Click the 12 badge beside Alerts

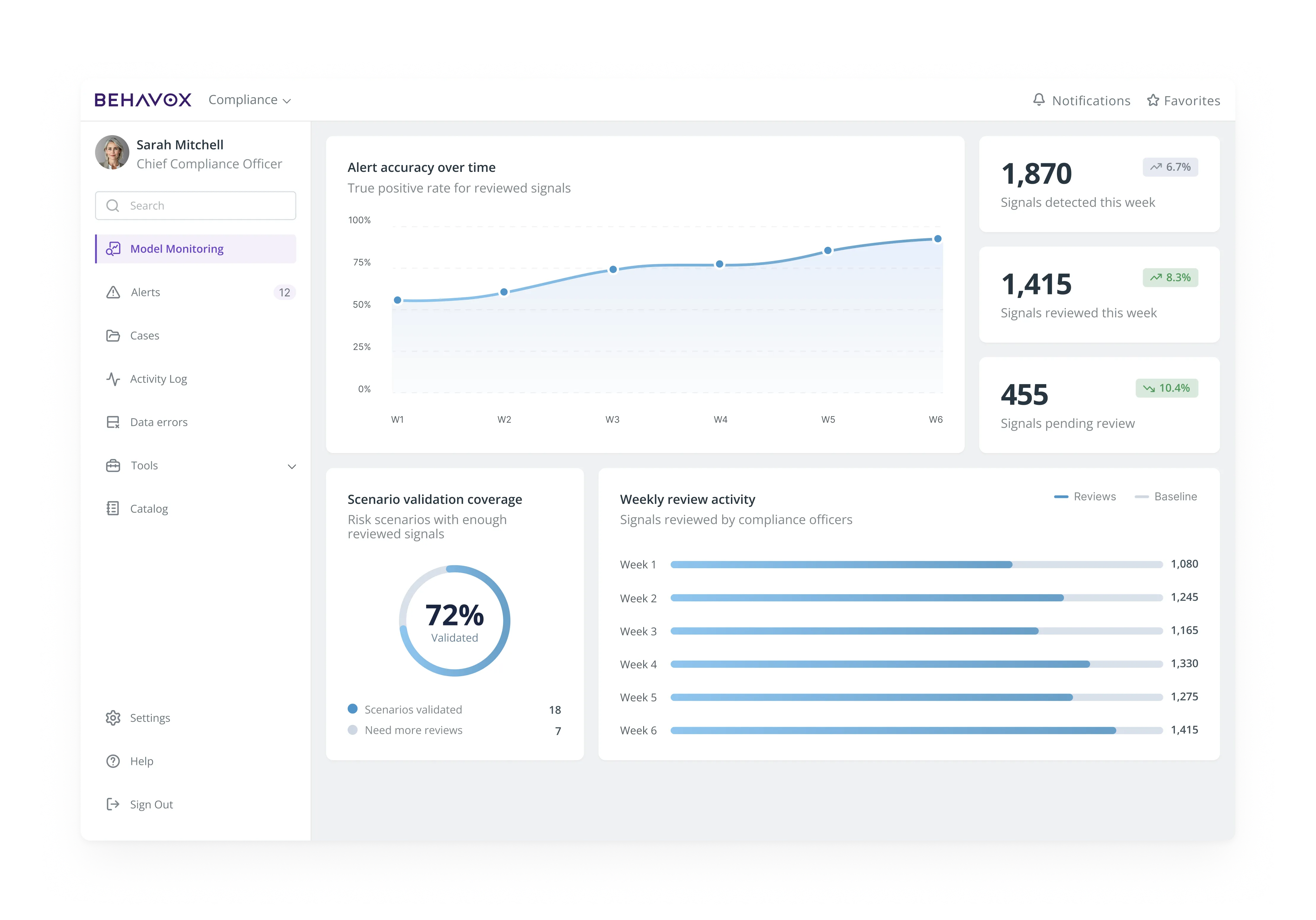pyautogui.click(x=284, y=292)
